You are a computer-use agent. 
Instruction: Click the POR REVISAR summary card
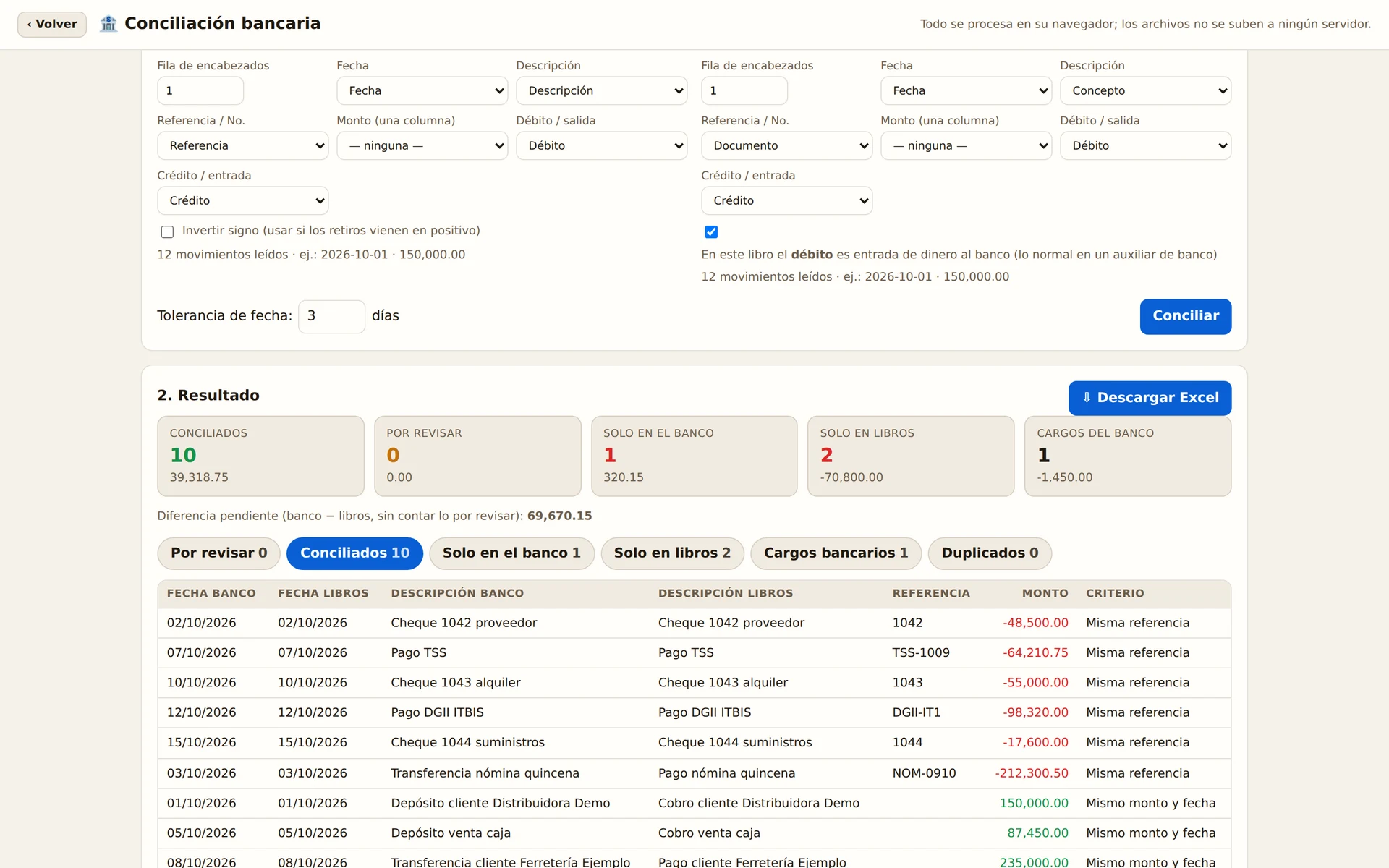[477, 456]
